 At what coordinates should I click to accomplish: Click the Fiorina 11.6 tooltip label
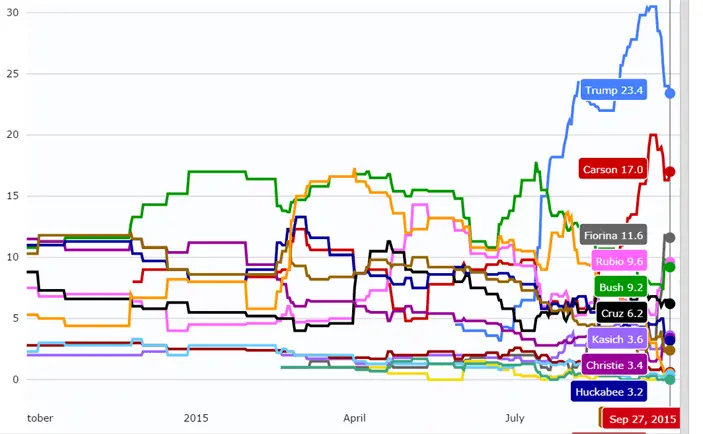(x=613, y=235)
